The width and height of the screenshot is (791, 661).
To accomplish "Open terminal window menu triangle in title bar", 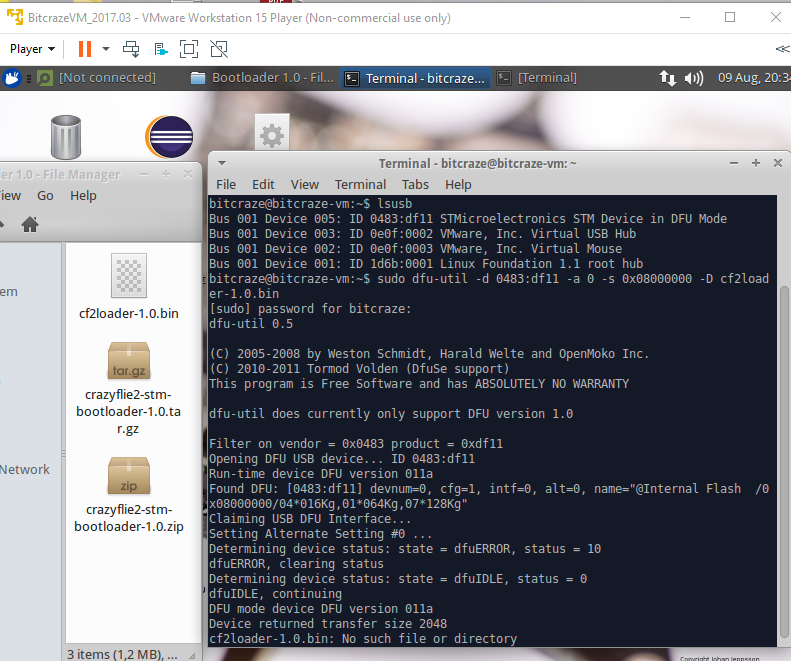I will point(221,163).
